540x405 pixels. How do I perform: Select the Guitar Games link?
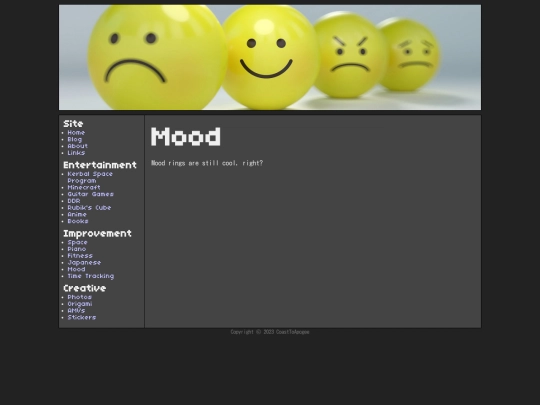click(x=91, y=194)
